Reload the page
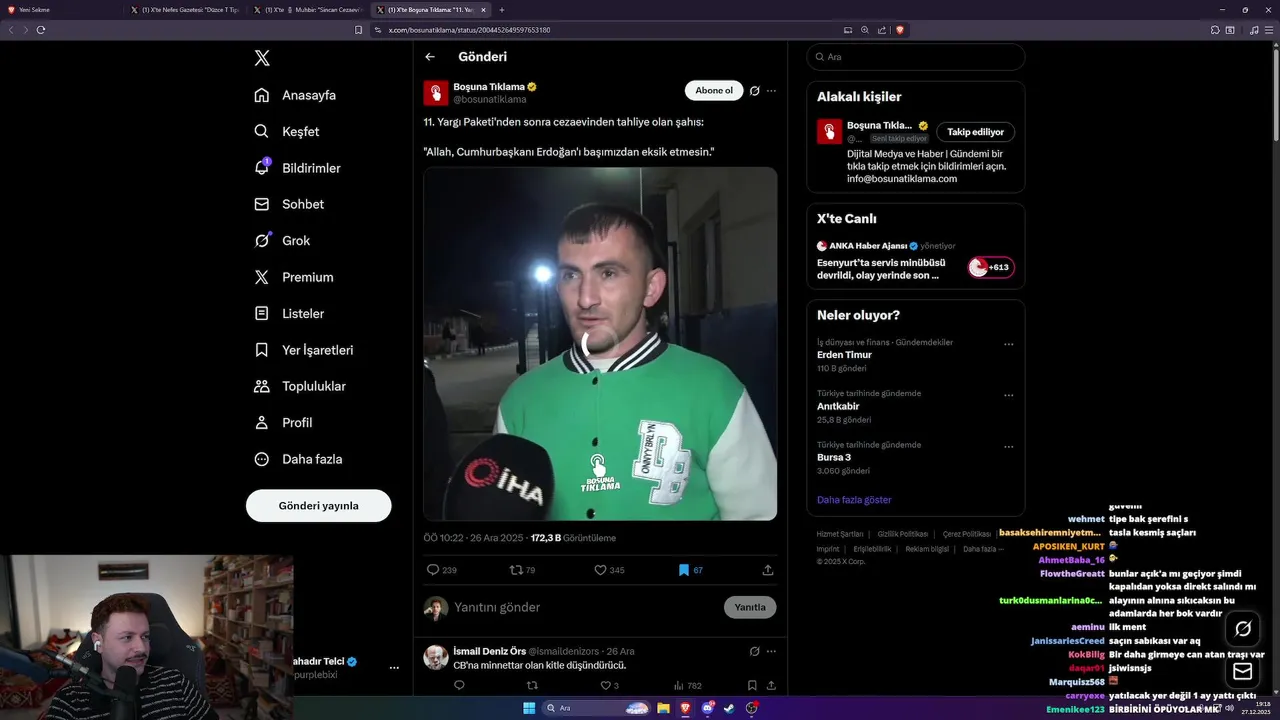1280x720 pixels. [x=41, y=30]
